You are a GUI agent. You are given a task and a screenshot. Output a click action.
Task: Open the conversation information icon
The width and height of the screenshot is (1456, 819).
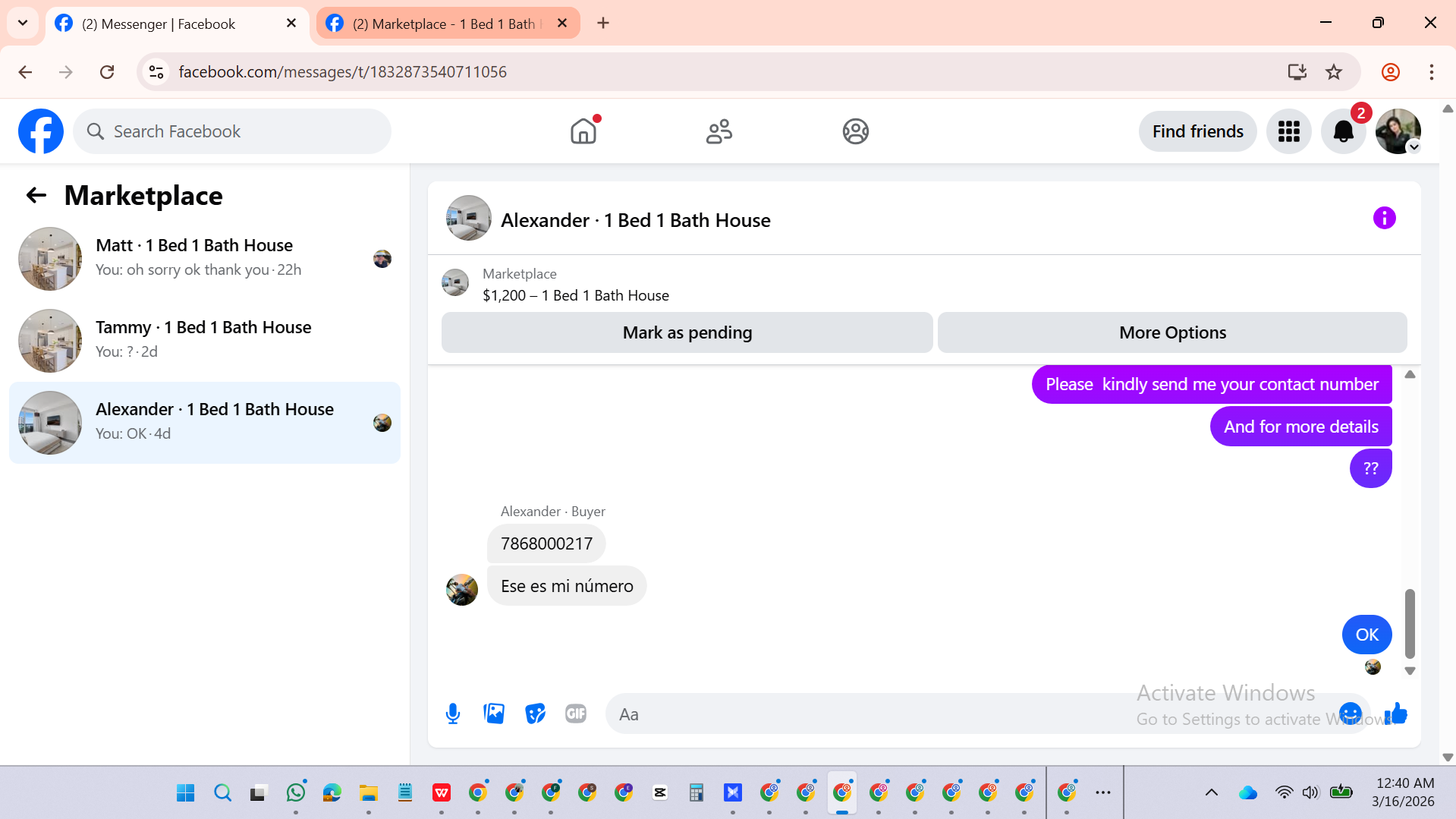tap(1384, 219)
